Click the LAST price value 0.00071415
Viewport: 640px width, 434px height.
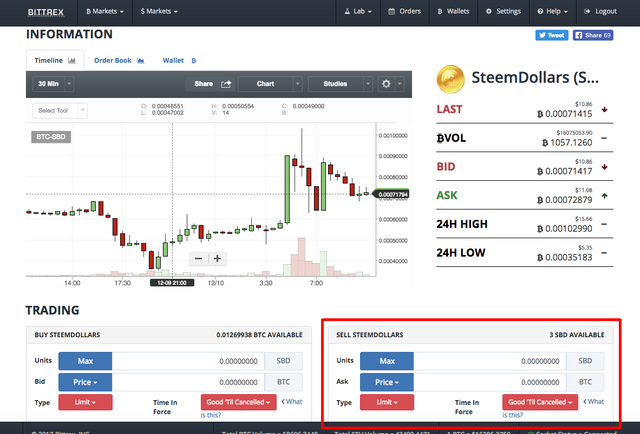565,114
